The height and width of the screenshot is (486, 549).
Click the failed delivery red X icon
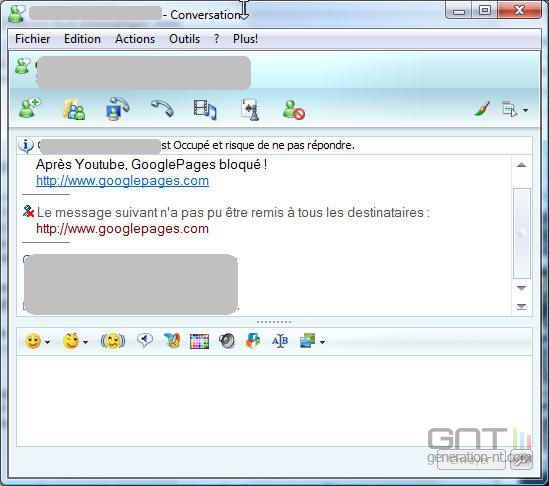pos(28,211)
